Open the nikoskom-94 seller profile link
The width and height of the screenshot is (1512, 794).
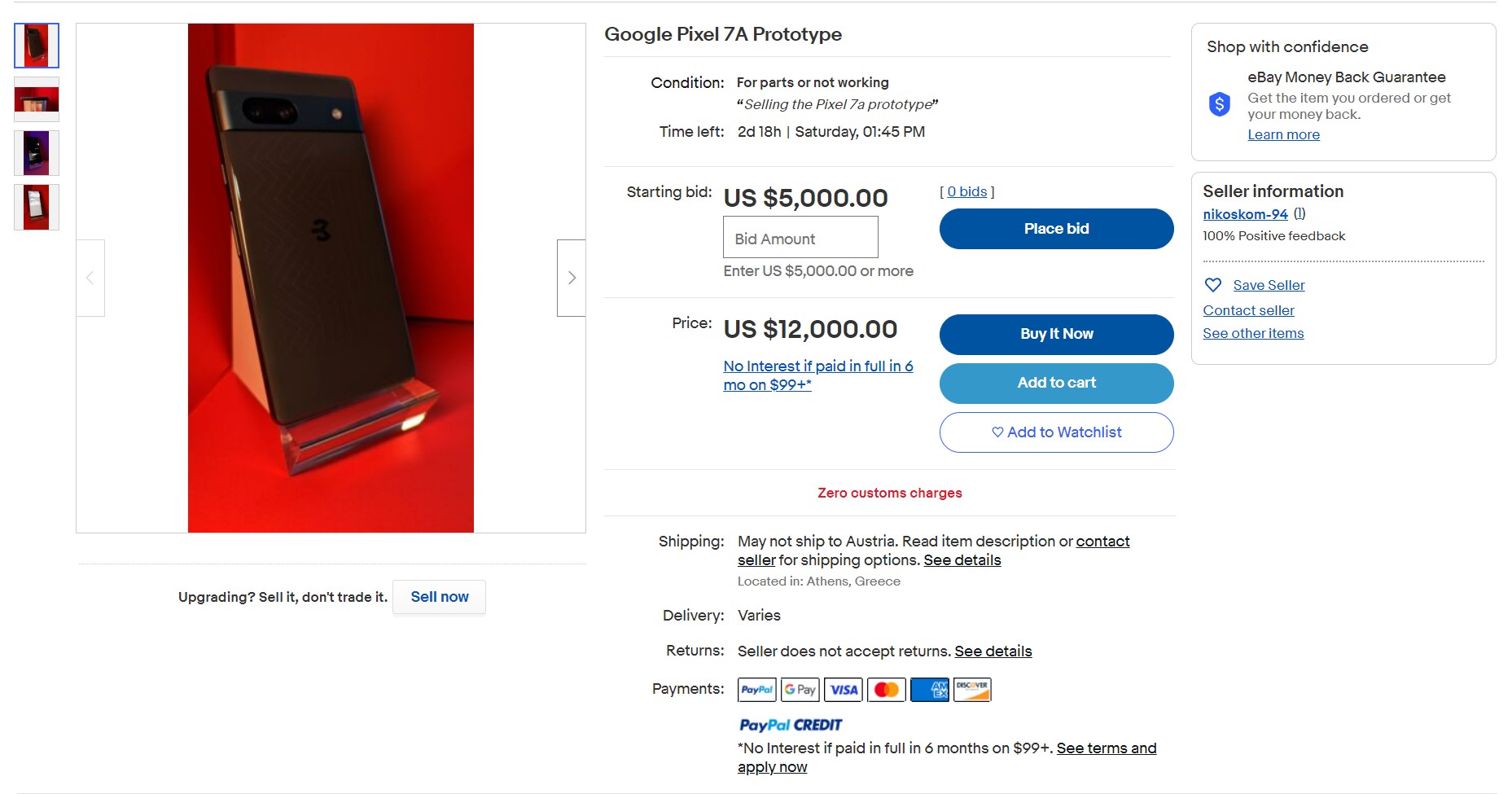(x=1245, y=214)
